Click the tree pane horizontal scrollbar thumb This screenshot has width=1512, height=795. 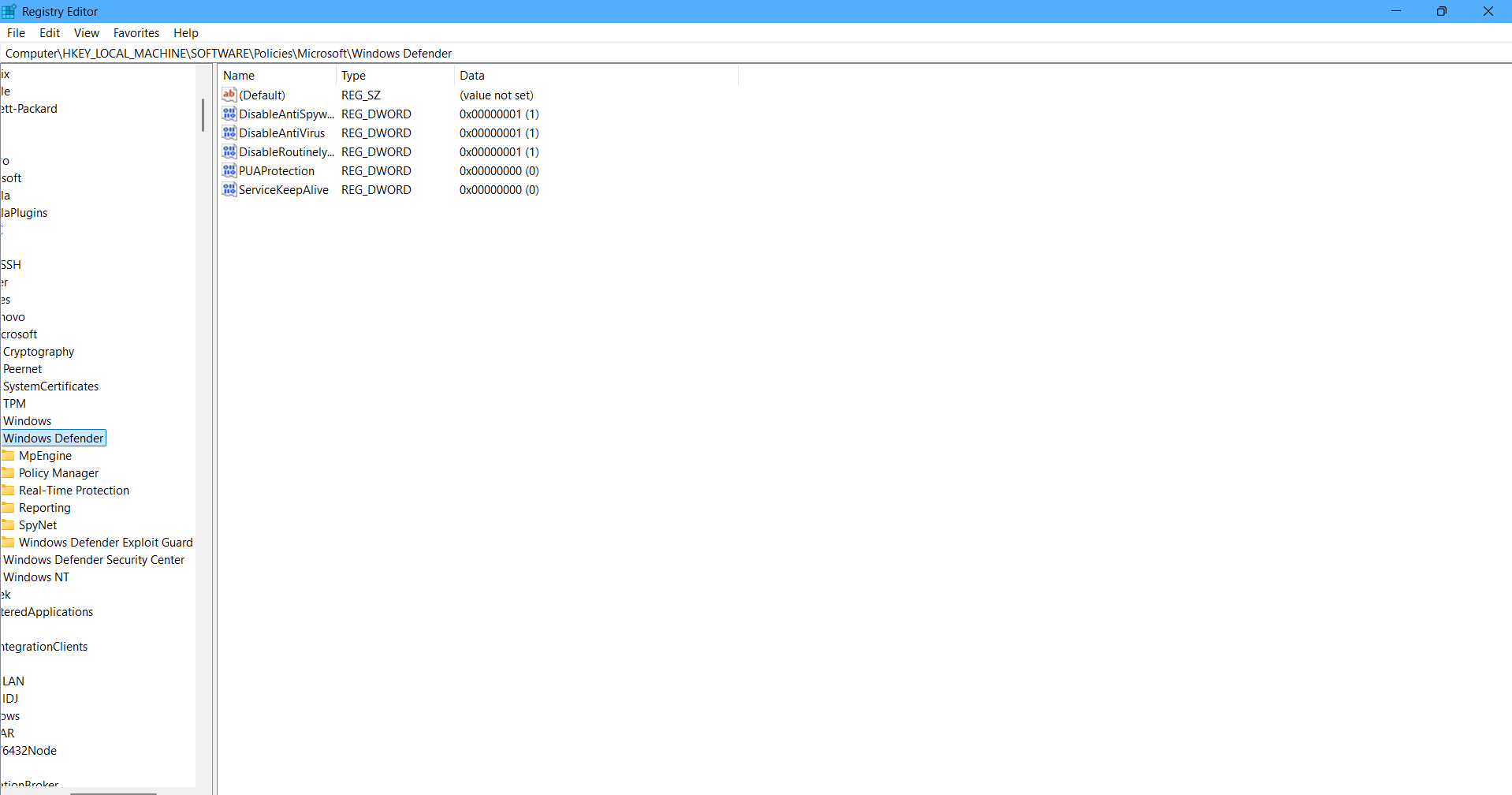coord(114,792)
